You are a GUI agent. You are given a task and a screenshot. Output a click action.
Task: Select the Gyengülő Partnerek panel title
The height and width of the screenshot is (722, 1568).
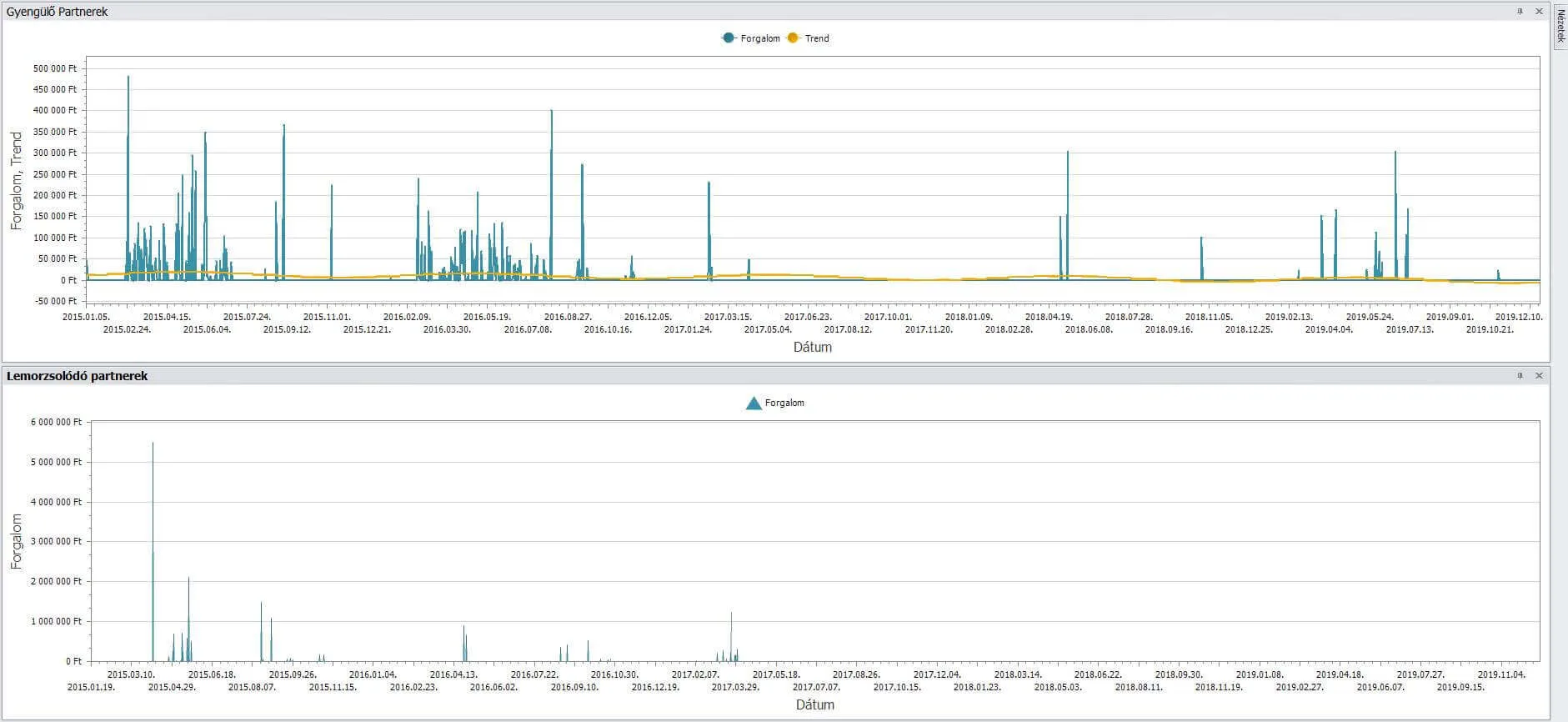pos(58,12)
